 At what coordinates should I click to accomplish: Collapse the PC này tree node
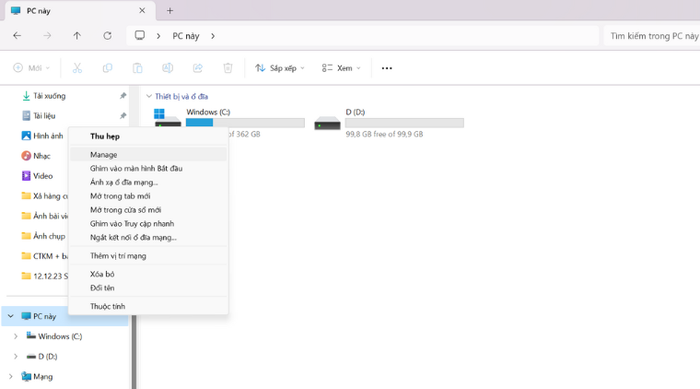click(x=11, y=316)
